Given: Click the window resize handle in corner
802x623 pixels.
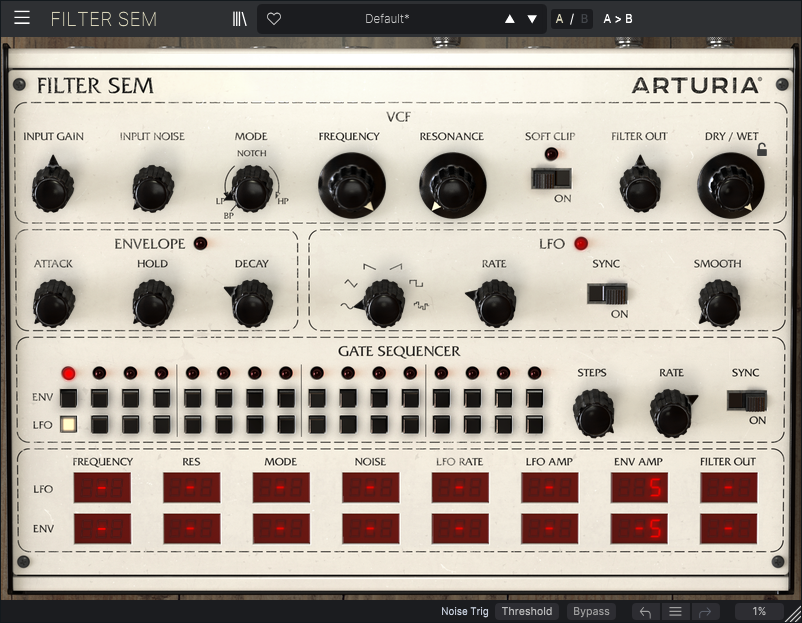Looking at the screenshot, I should [x=793, y=614].
